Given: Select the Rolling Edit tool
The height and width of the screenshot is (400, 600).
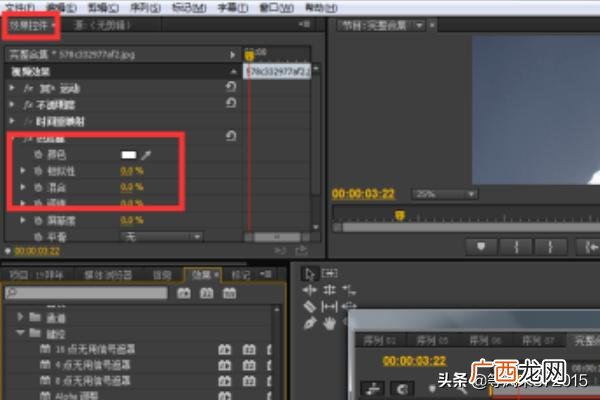Looking at the screenshot, I should pos(329,291).
